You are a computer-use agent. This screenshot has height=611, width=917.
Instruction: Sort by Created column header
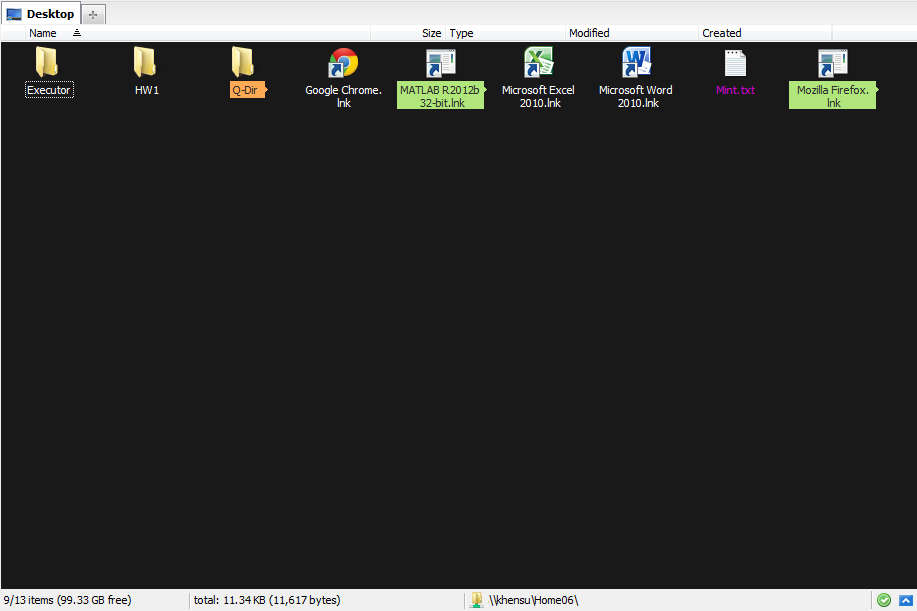click(x=722, y=33)
